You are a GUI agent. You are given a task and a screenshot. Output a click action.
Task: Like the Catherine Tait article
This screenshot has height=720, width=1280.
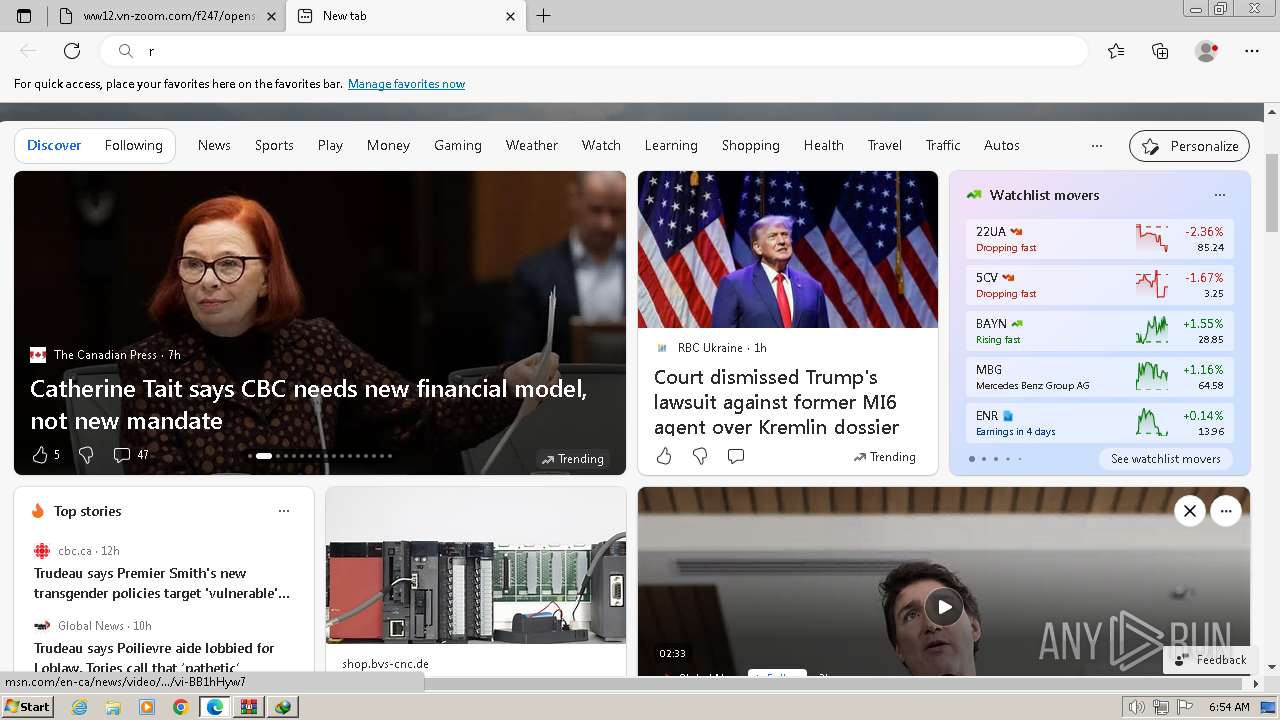40,455
